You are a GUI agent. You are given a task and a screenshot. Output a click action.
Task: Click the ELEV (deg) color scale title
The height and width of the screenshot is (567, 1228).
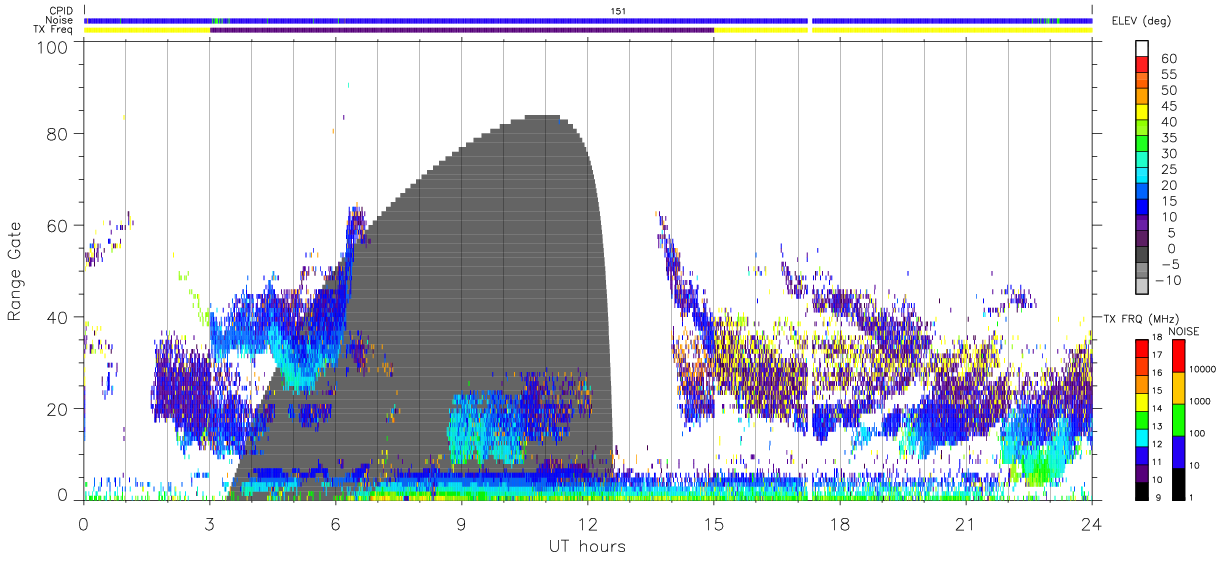pos(1141,21)
